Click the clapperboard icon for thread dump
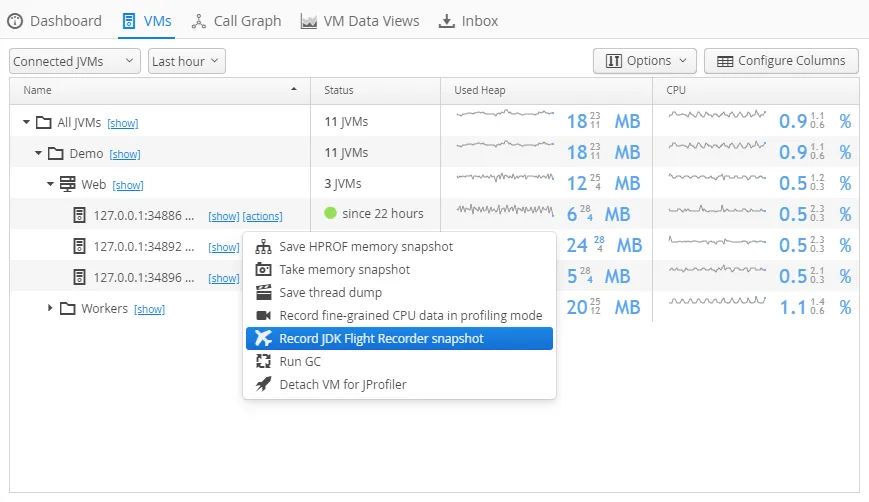 pyautogui.click(x=263, y=292)
